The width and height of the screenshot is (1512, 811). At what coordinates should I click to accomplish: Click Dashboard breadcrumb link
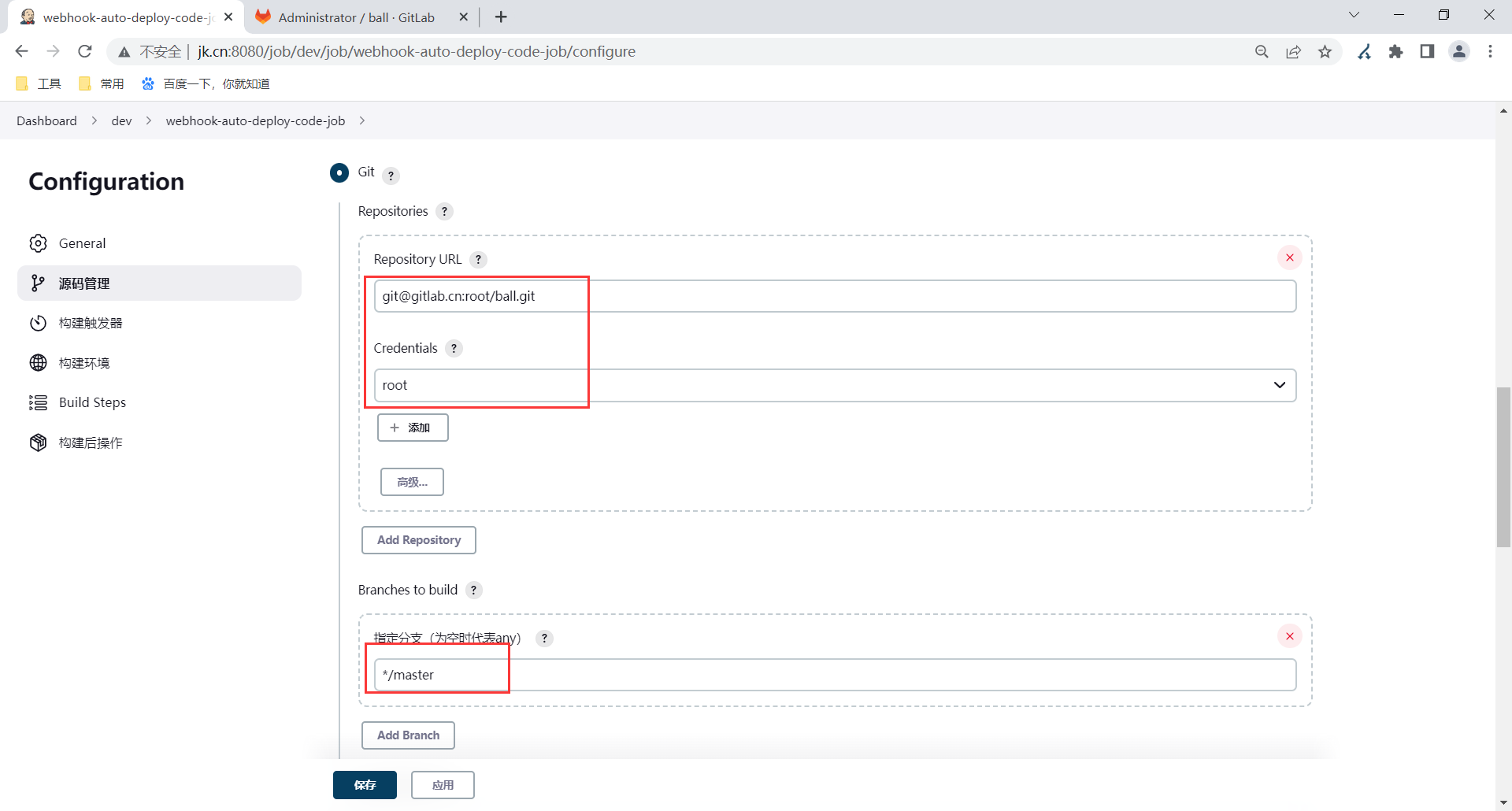[46, 120]
